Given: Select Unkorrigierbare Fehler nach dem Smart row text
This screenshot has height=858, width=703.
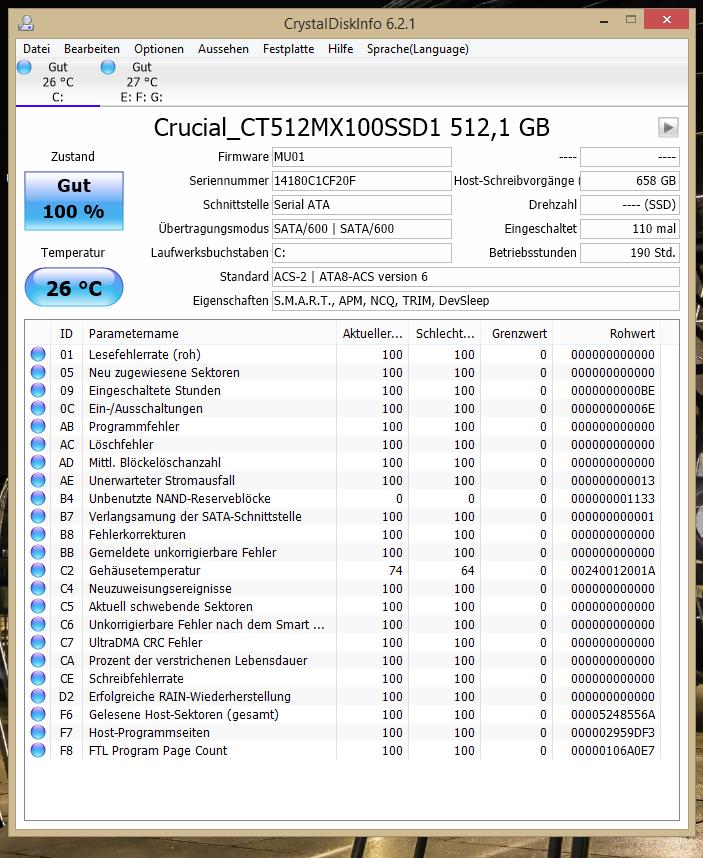Looking at the screenshot, I should click(x=207, y=624).
